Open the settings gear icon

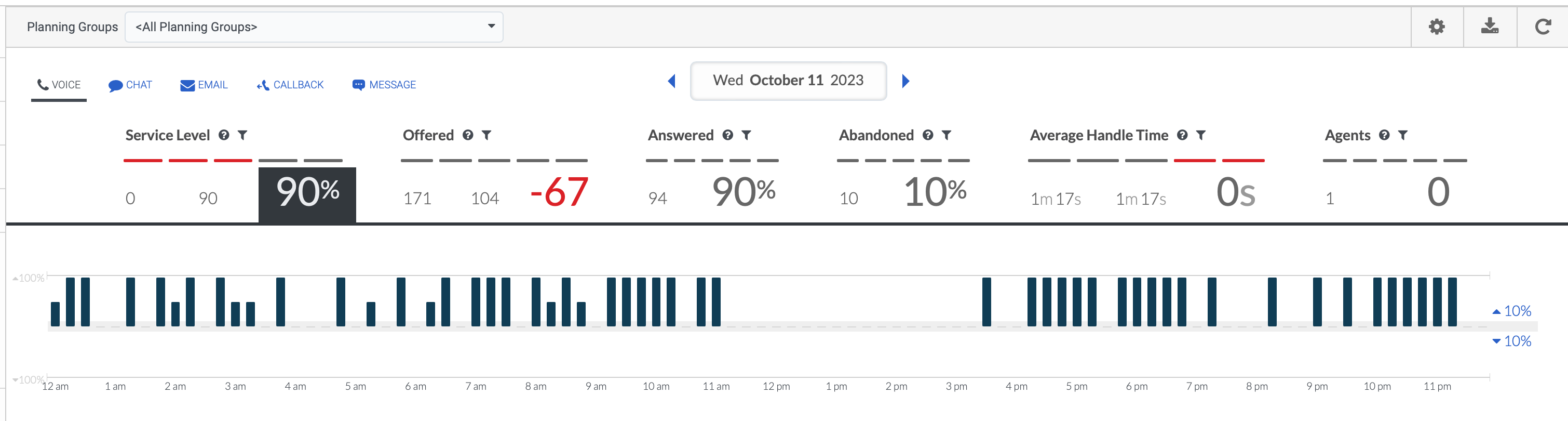(1437, 27)
